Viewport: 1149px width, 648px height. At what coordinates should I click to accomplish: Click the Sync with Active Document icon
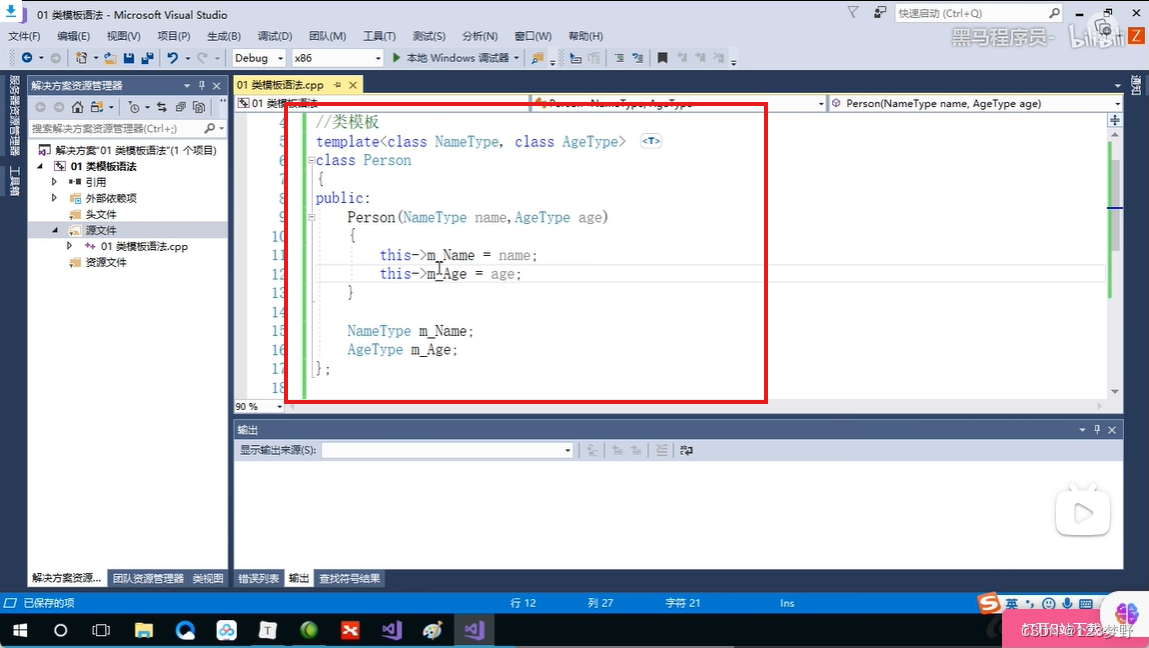[x=162, y=107]
